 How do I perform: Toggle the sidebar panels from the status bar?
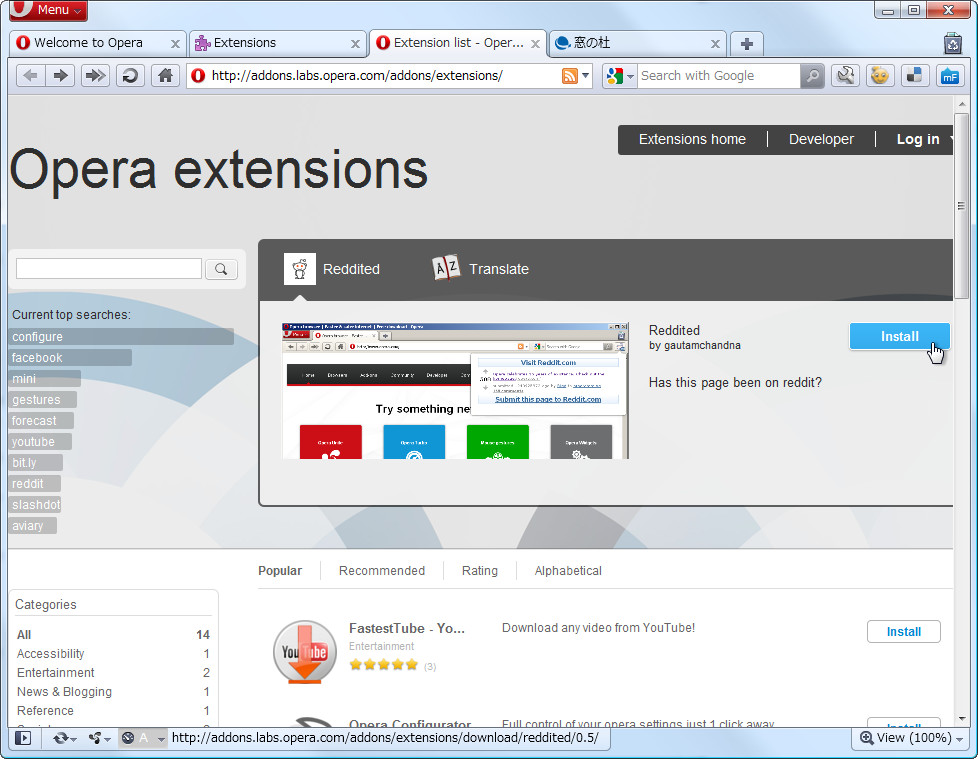tap(22, 738)
